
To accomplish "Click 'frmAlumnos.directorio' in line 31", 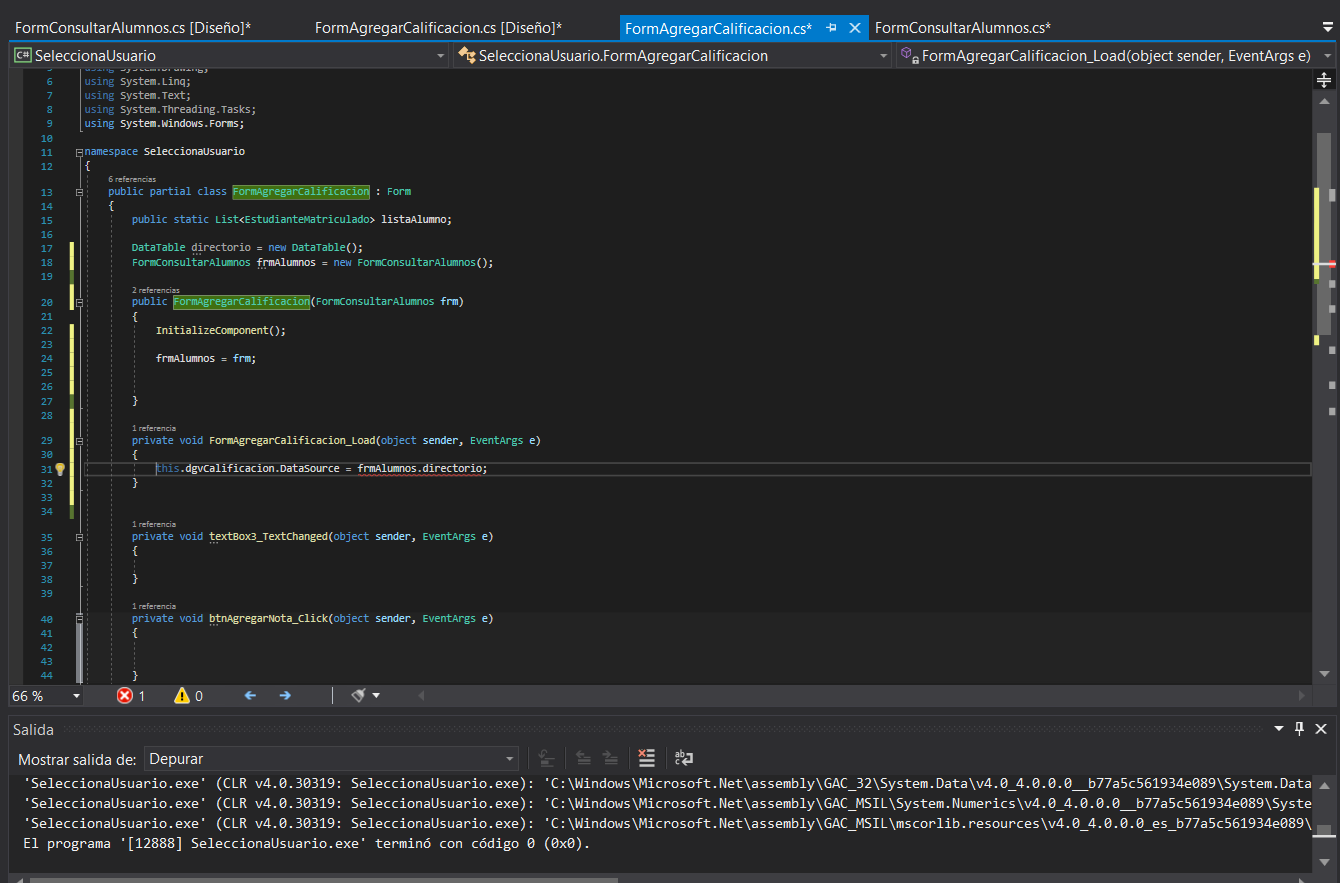I will 421,468.
